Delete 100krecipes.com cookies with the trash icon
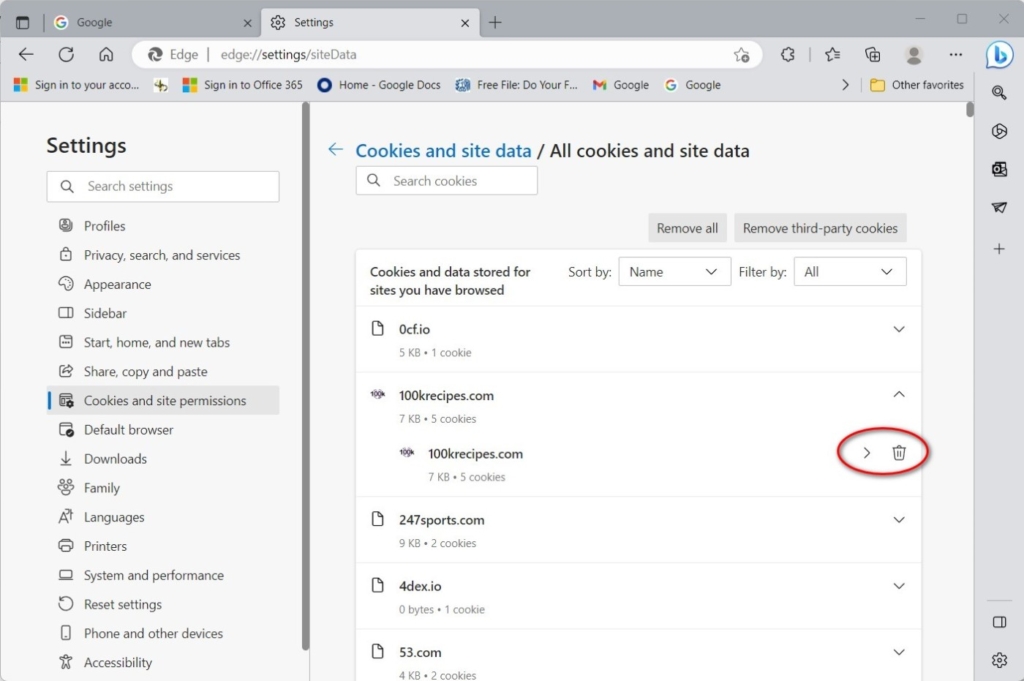Screen dimensions: 1024x681 pos(899,452)
